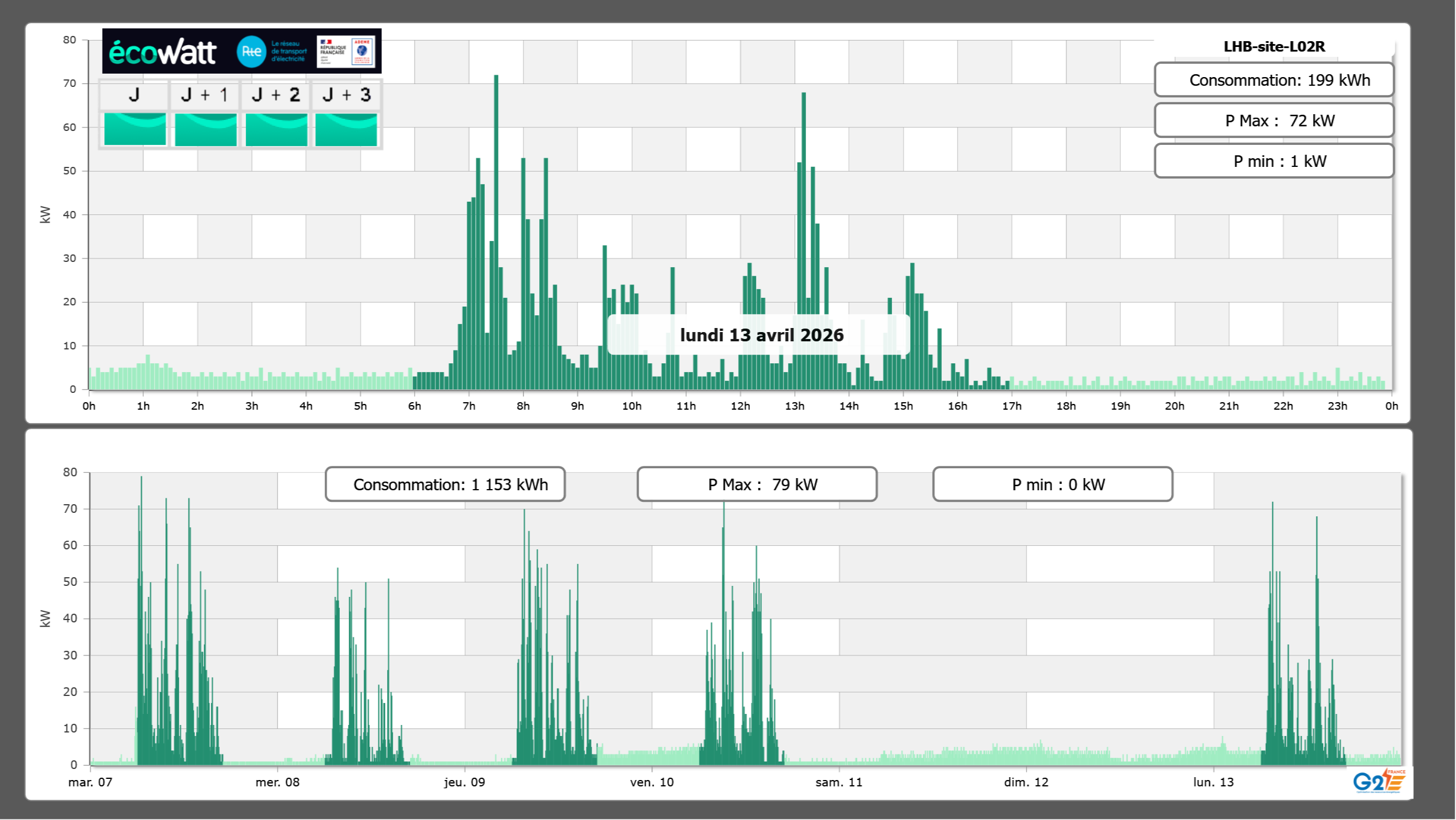The height and width of the screenshot is (820, 1456).
Task: Select the J + 1 header label
Action: tap(205, 95)
